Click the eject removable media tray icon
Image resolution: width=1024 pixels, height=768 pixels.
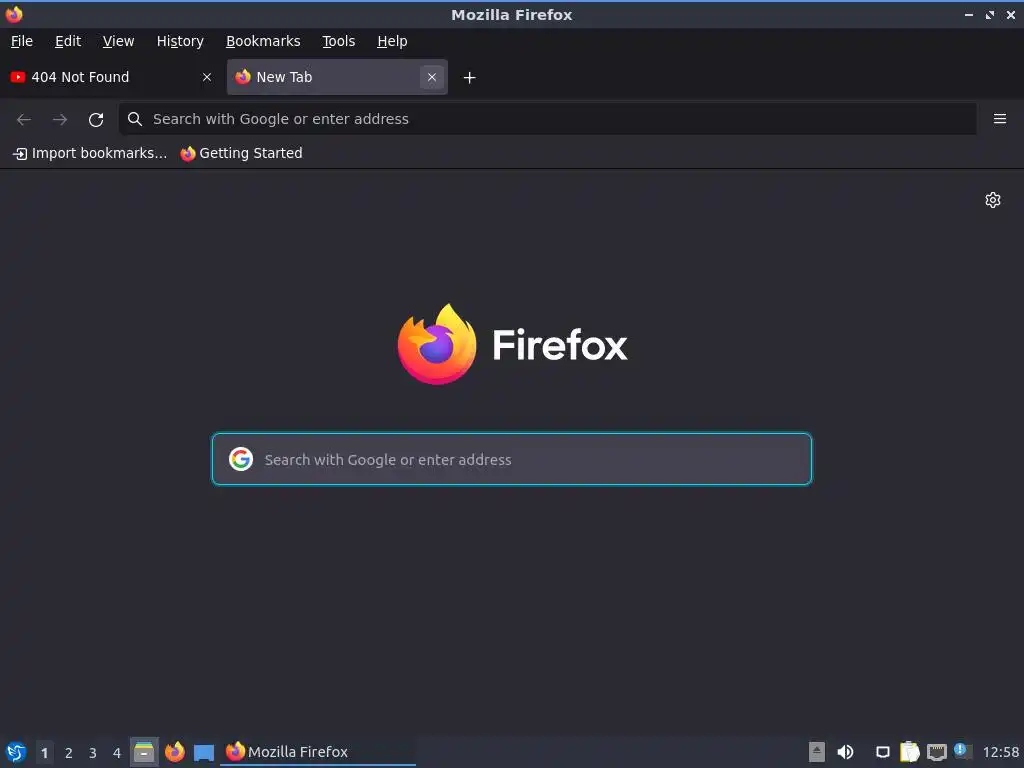tap(816, 752)
